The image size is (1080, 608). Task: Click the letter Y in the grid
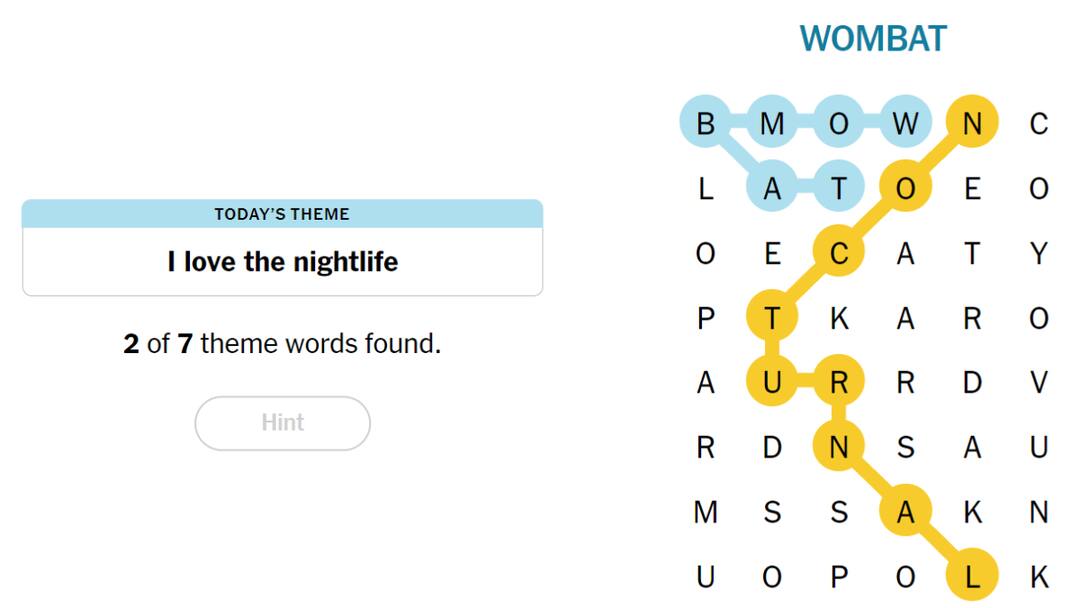click(x=1039, y=254)
